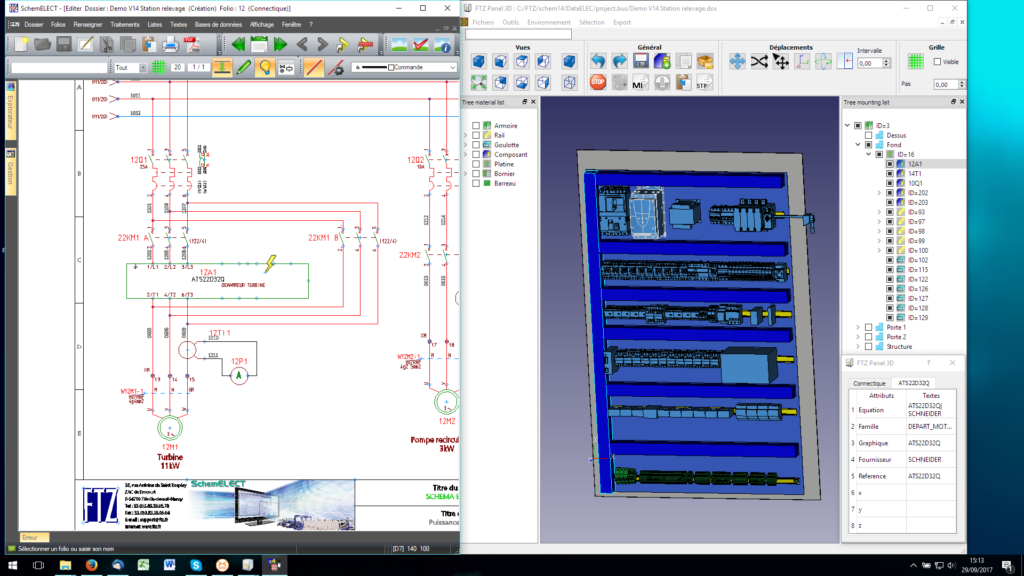Screen dimensions: 1024x576
Task: Check the Goulotte checkbox in material list
Action: [x=476, y=145]
